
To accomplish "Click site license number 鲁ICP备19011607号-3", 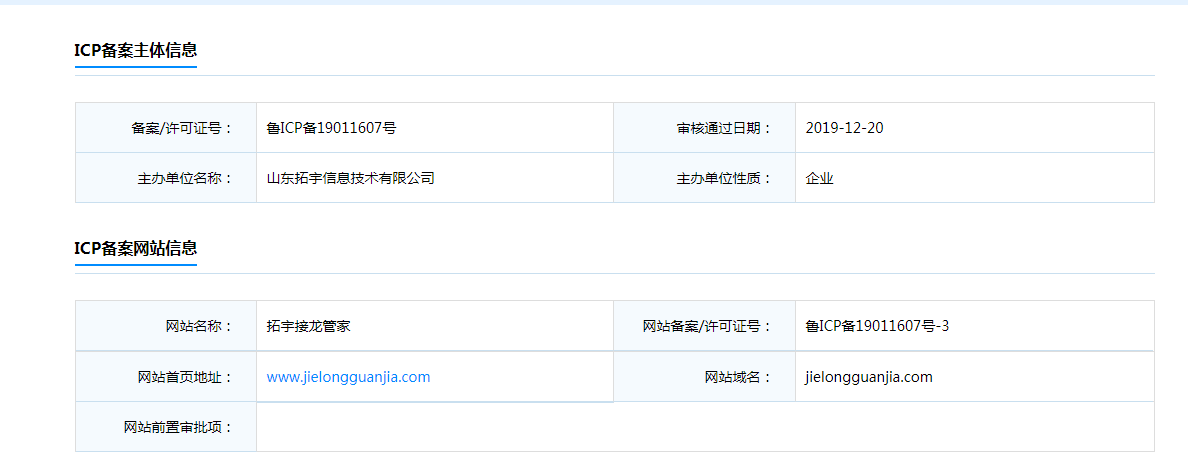I will coord(877,327).
